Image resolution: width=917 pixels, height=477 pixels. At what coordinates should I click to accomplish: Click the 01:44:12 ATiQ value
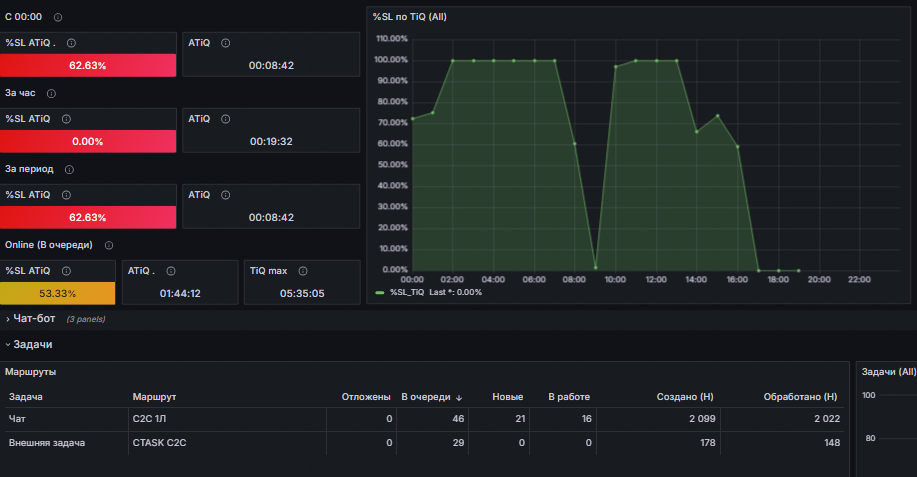[180, 293]
